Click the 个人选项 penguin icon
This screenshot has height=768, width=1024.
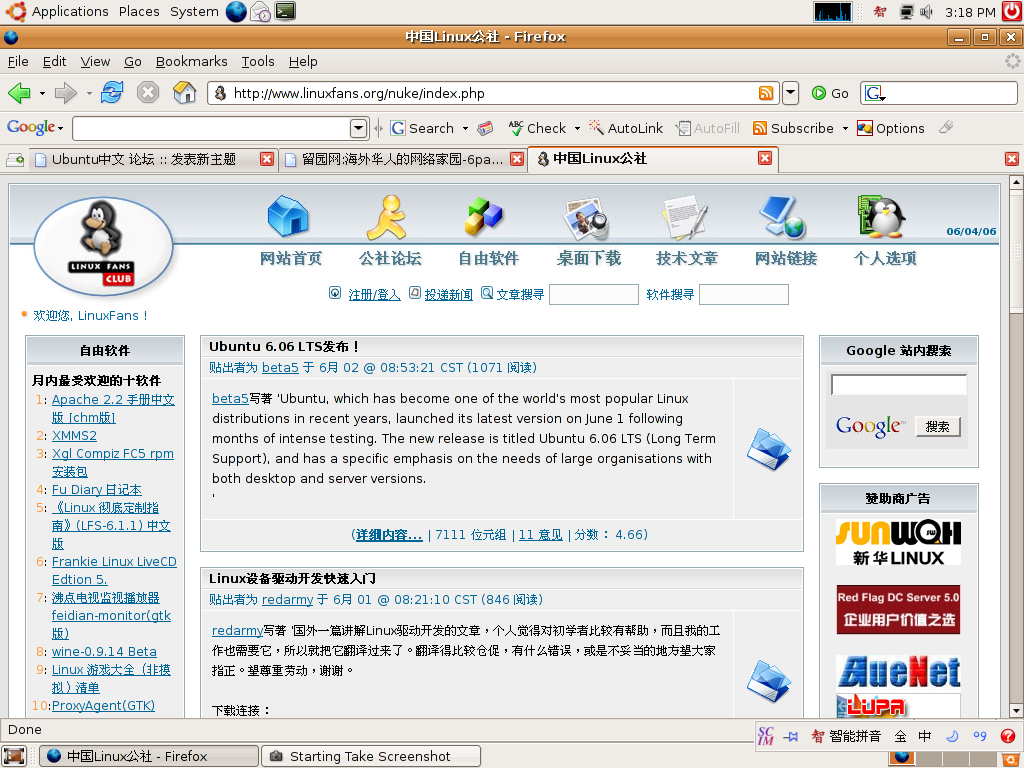[x=882, y=216]
